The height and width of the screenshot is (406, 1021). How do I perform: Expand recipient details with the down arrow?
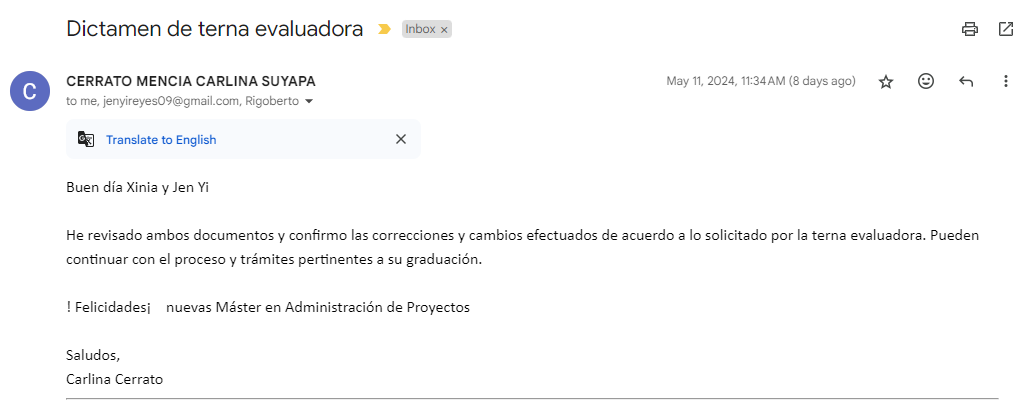tap(309, 102)
